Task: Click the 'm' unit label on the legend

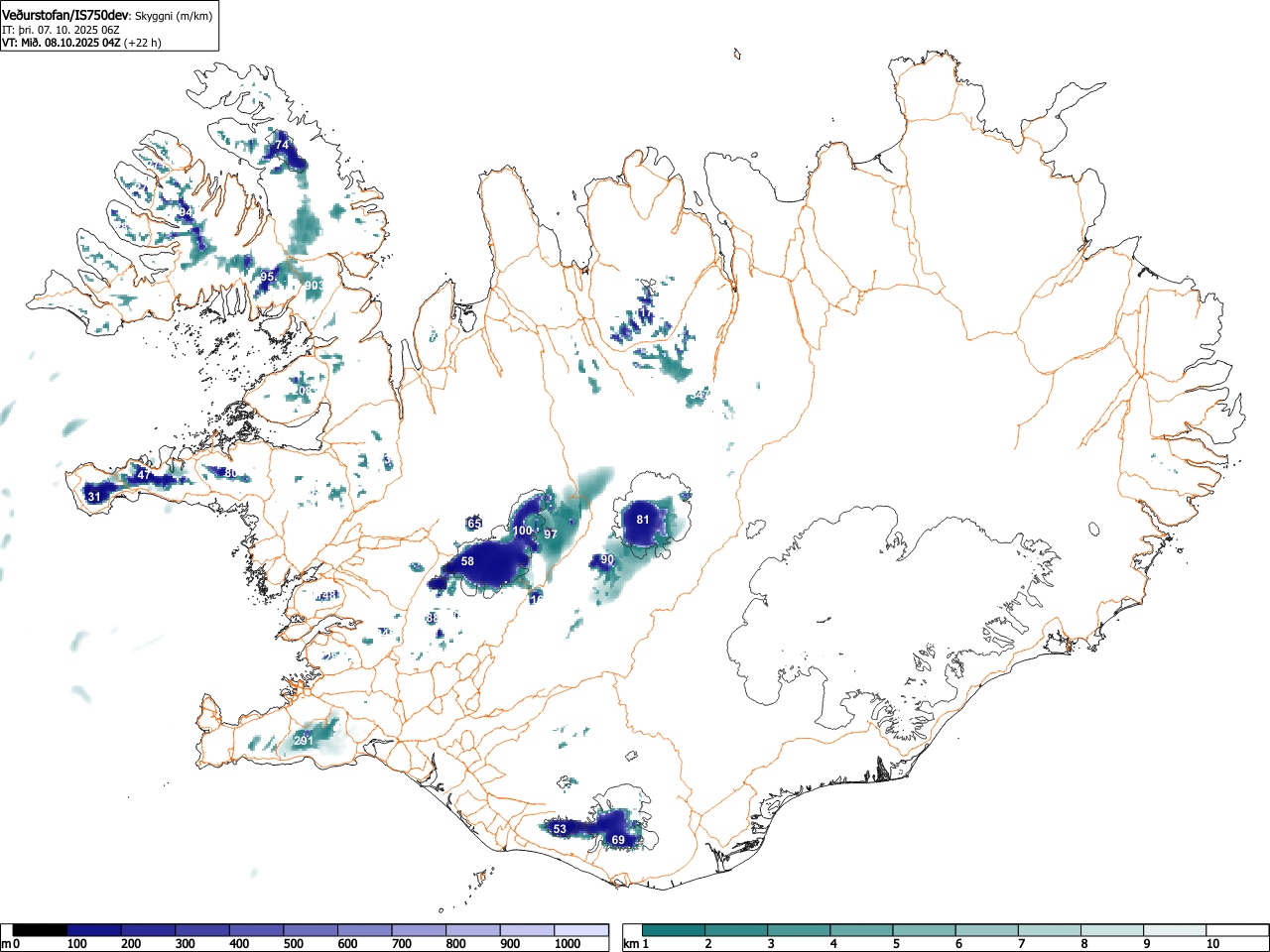Action: [x=7, y=944]
